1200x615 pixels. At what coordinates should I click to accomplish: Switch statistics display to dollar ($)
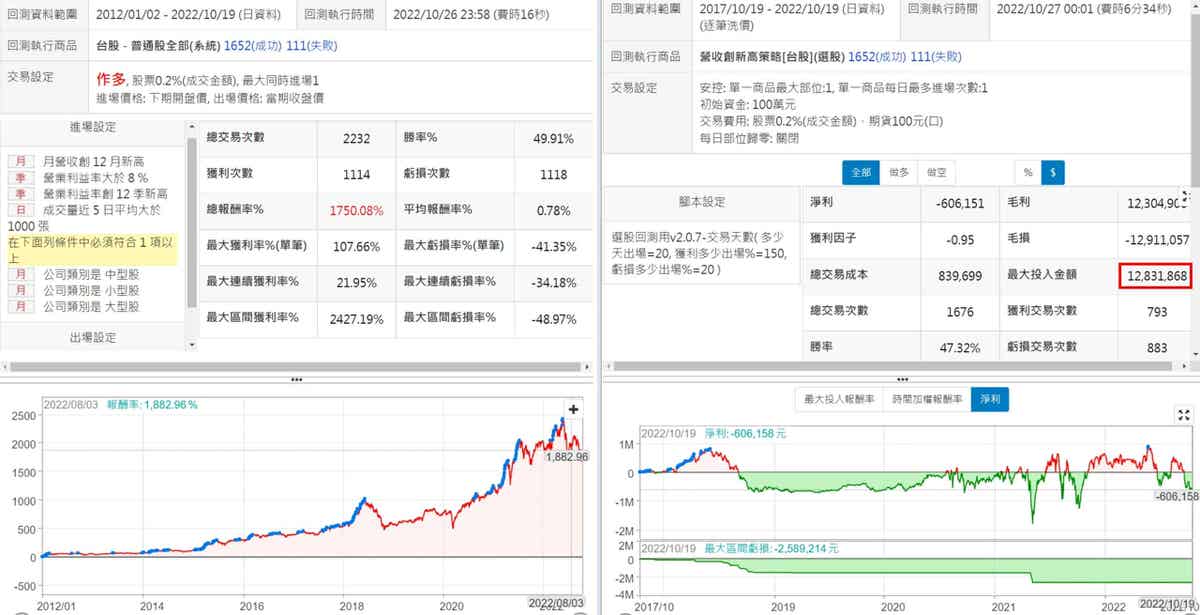point(1051,173)
